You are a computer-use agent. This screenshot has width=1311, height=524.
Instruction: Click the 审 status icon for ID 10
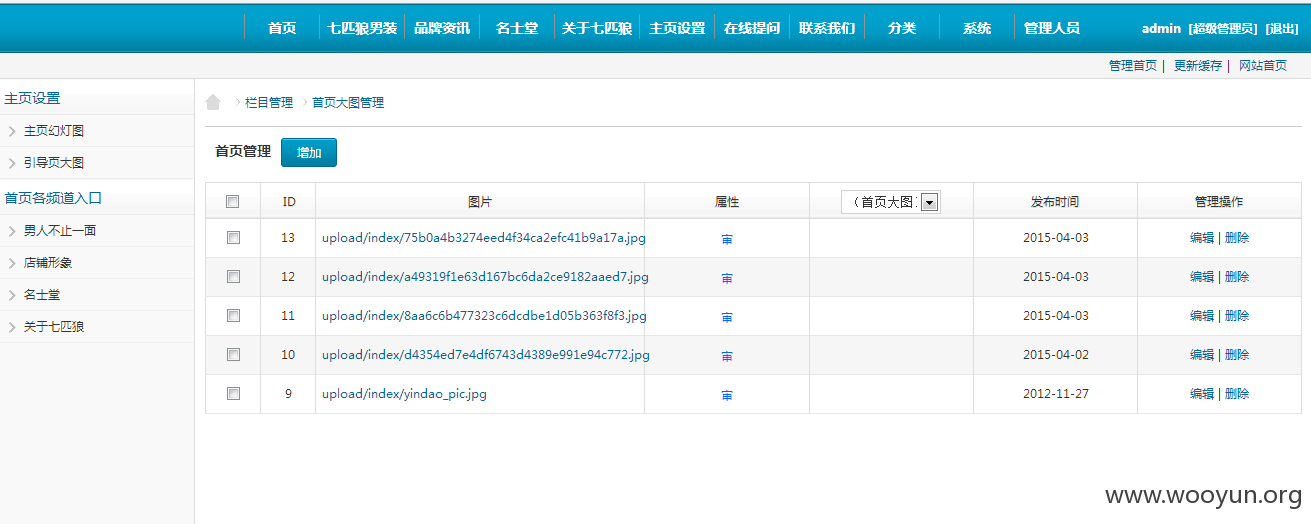tap(727, 356)
